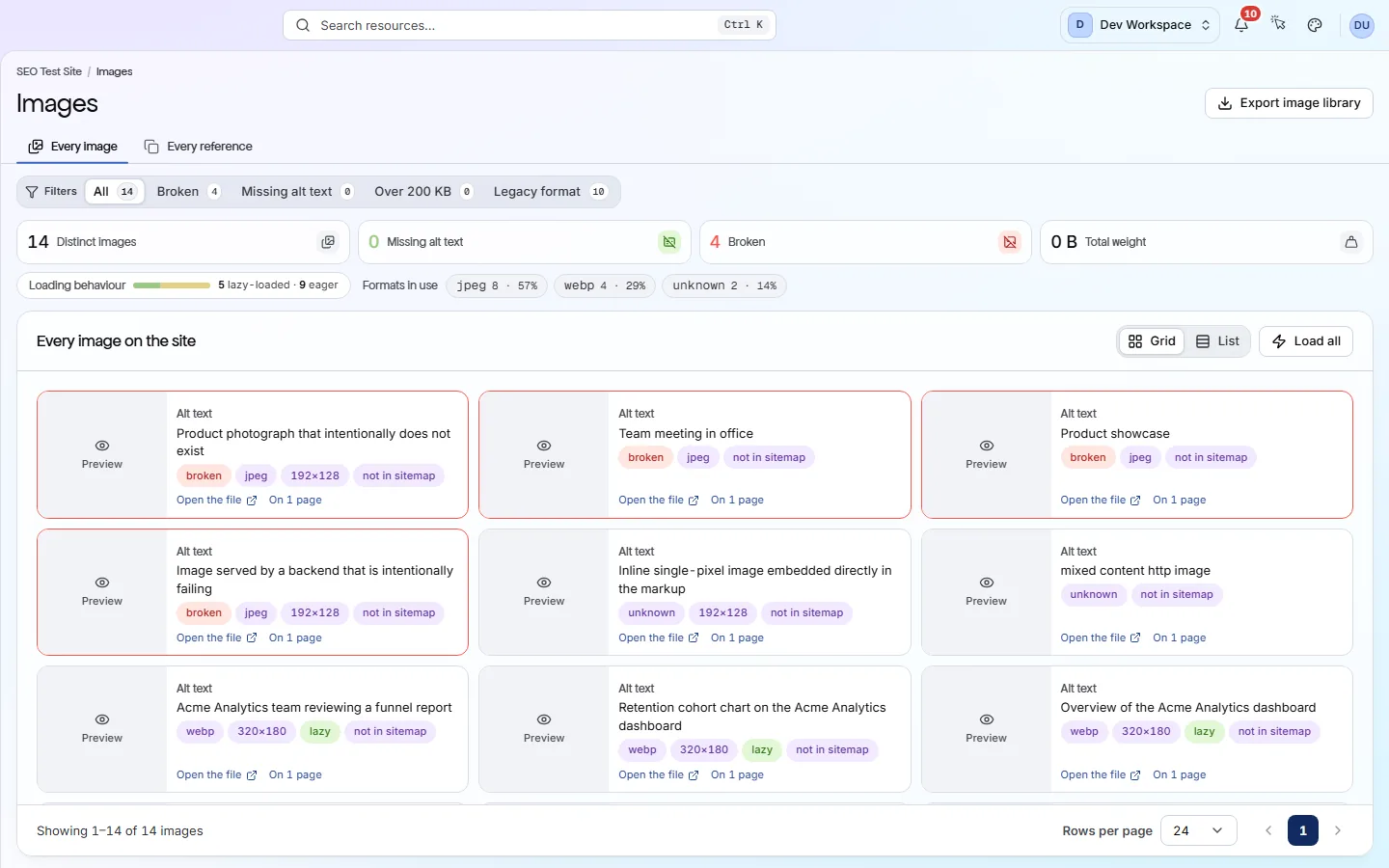The width and height of the screenshot is (1389, 868).
Task: Click the Distinct images card icon
Action: (328, 242)
